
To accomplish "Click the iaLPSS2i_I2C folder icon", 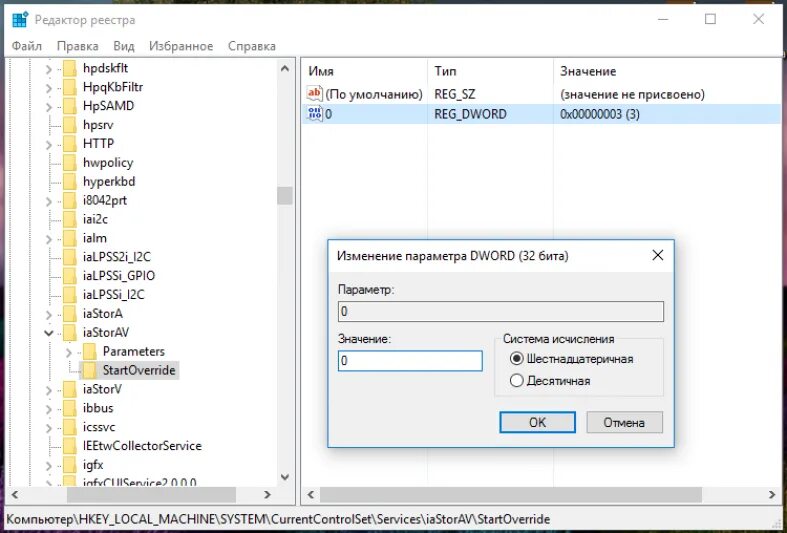I will pos(70,257).
